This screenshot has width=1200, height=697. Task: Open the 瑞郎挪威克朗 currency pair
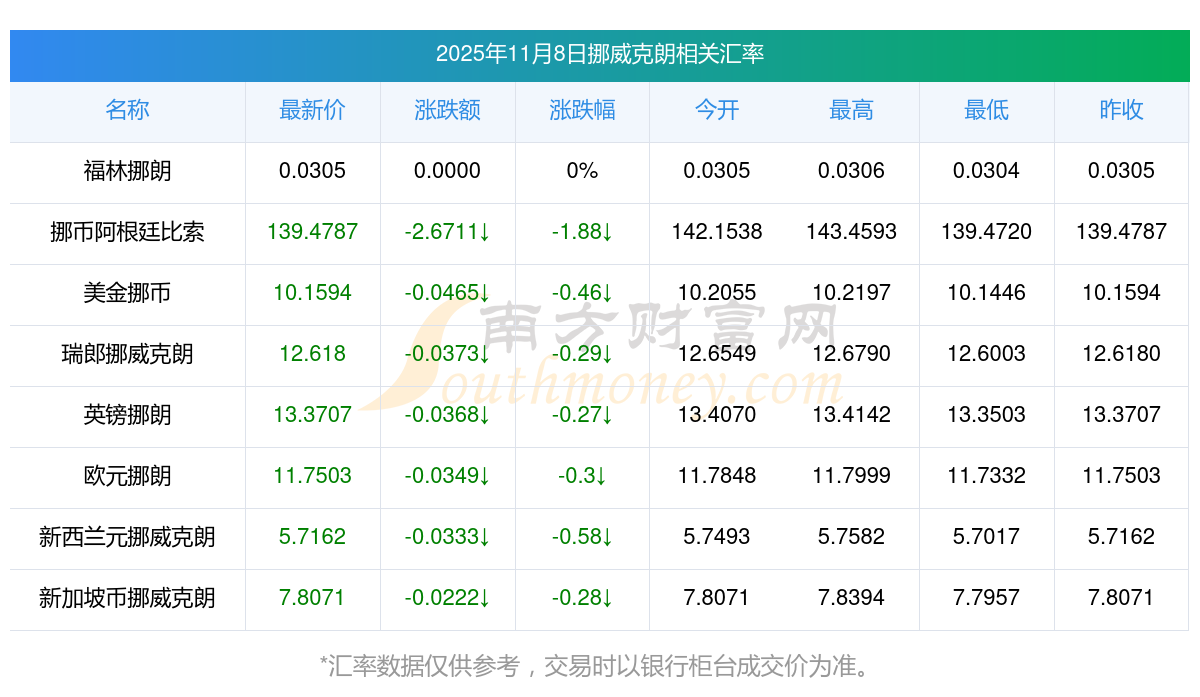[x=127, y=354]
